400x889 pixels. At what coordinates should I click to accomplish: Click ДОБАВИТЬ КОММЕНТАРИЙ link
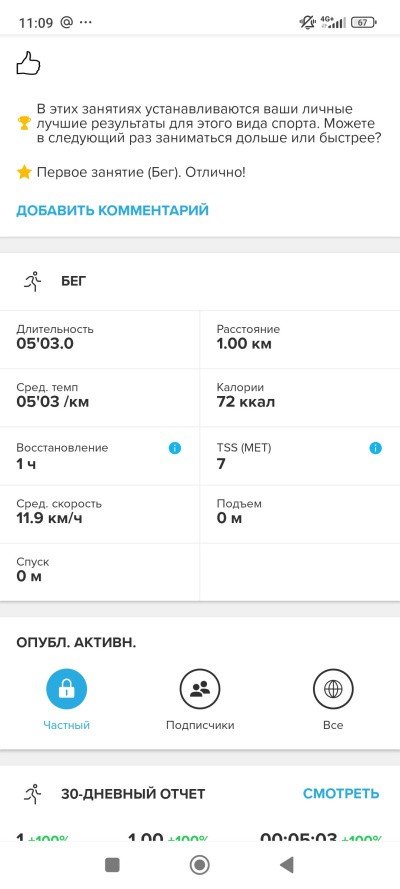112,210
